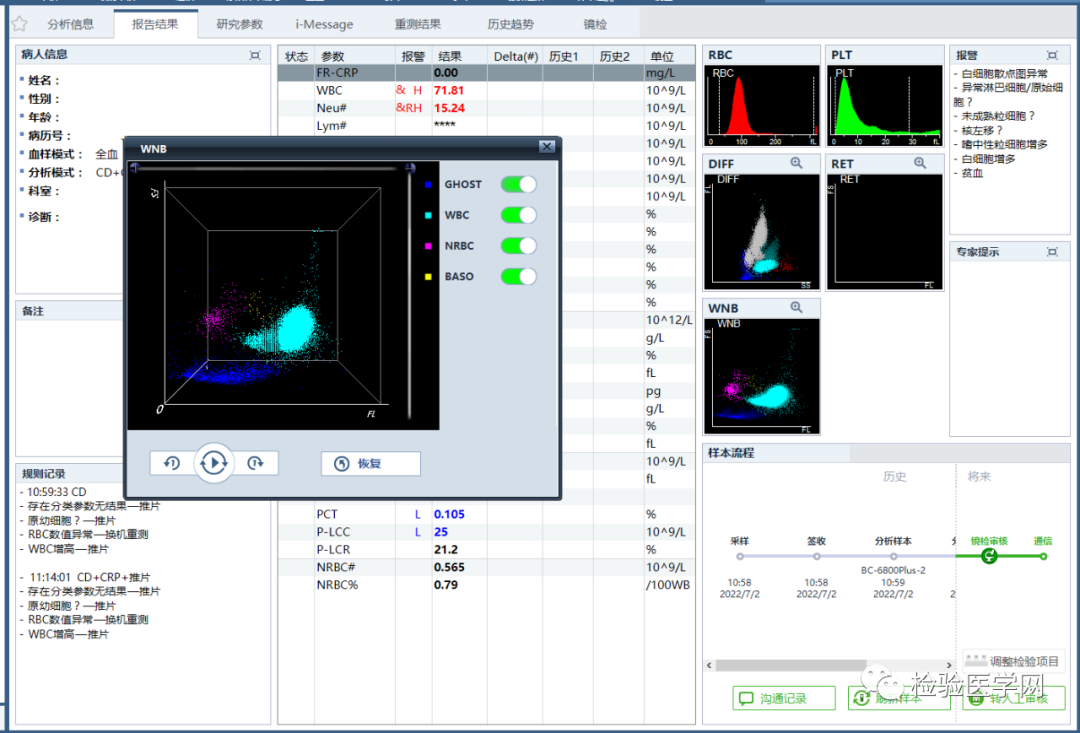Click the 核左移？ alarm message
1080x733 pixels.
click(x=982, y=130)
